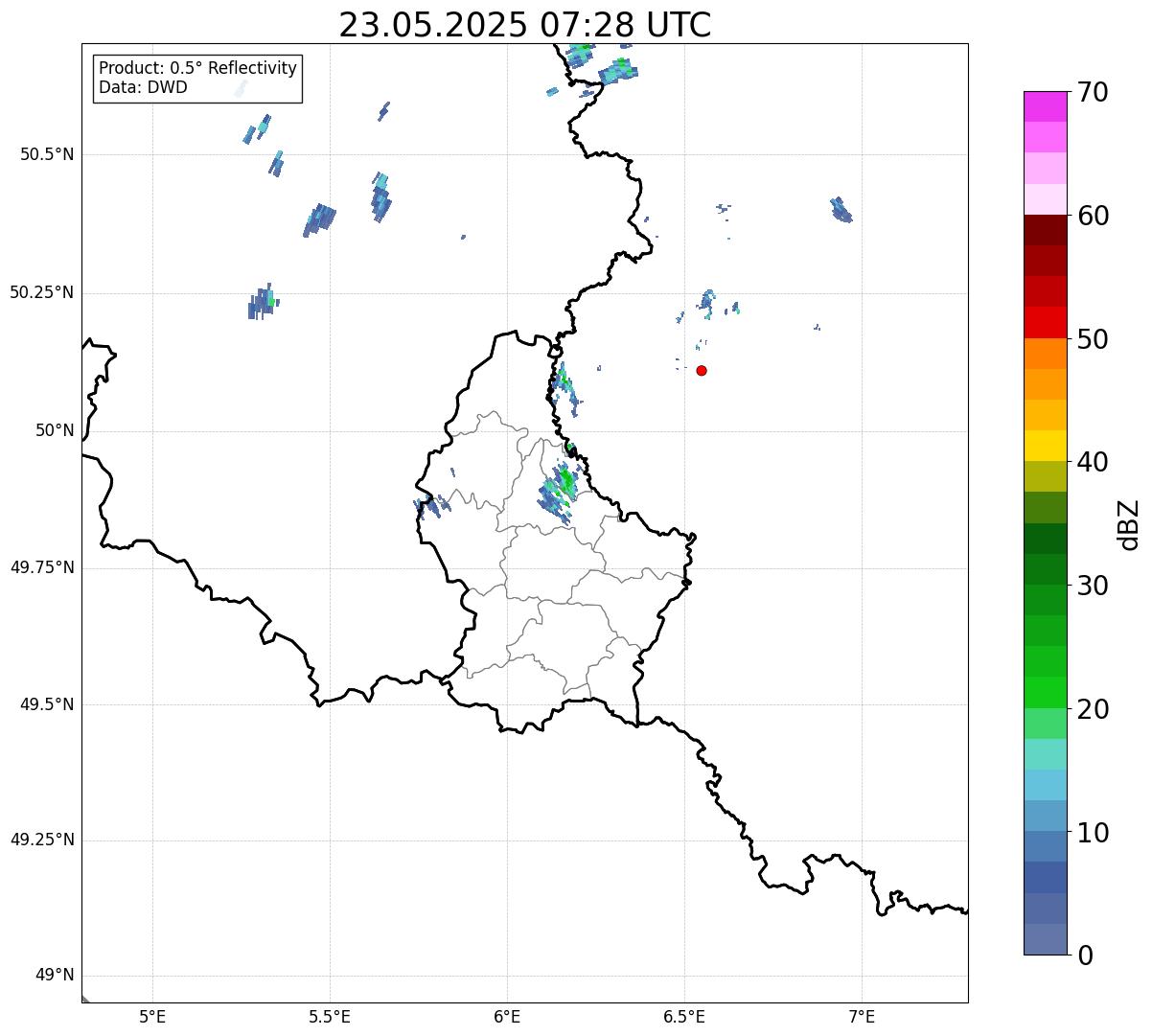
Task: Click the "Product: 0.5° Reflectivity" legend line
Action: point(197,68)
